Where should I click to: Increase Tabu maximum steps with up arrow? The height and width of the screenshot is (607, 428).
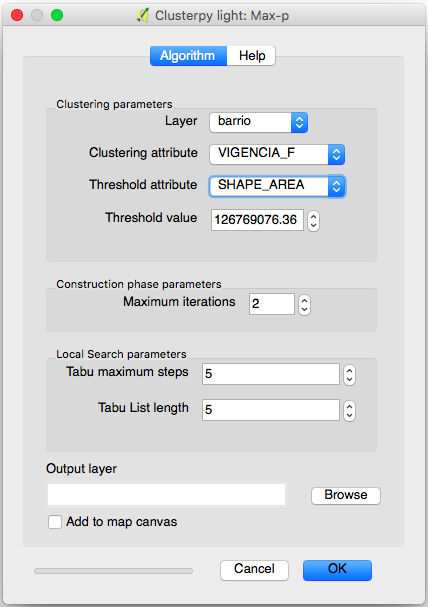pos(349,370)
